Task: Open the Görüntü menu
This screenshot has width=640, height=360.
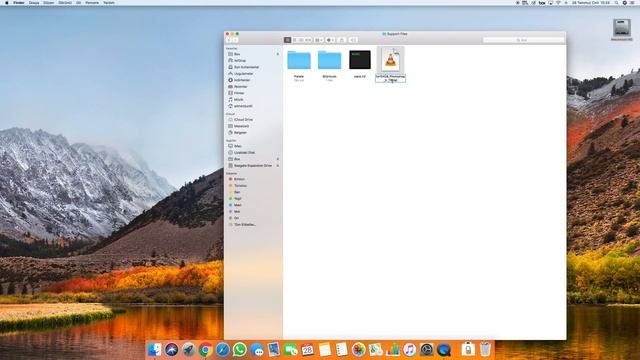Action: (65, 3)
